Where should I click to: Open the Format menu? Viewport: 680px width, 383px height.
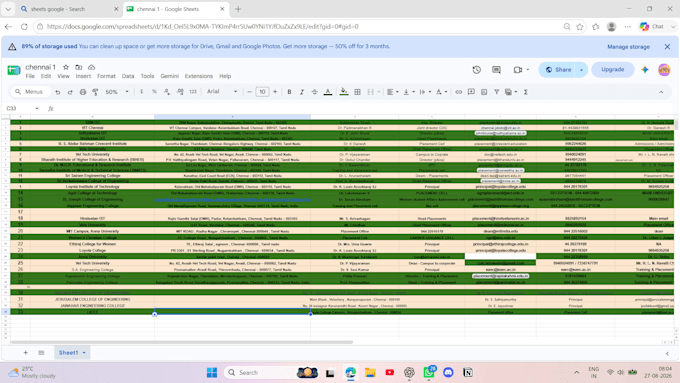[x=106, y=76]
